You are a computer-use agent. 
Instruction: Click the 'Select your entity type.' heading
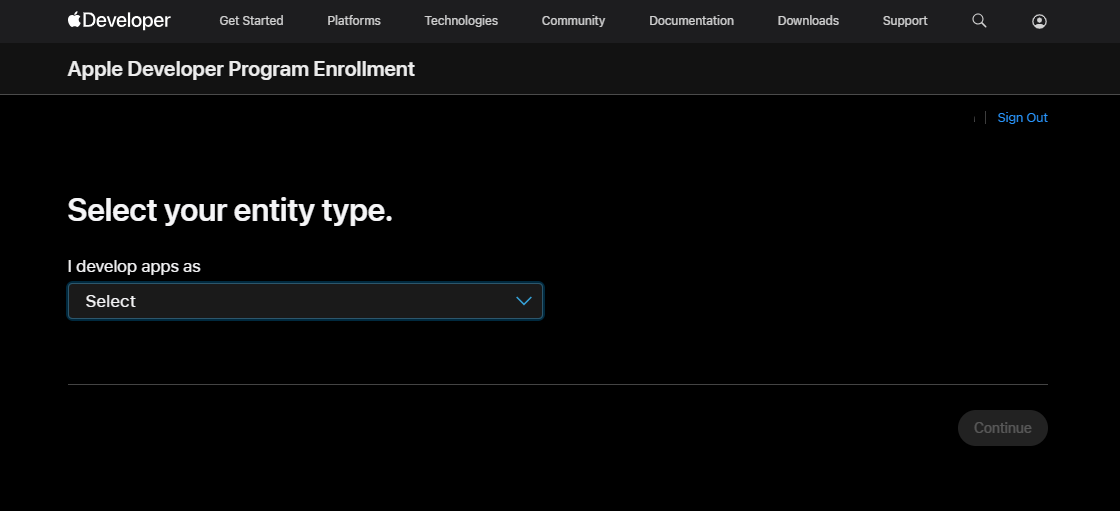pos(229,211)
